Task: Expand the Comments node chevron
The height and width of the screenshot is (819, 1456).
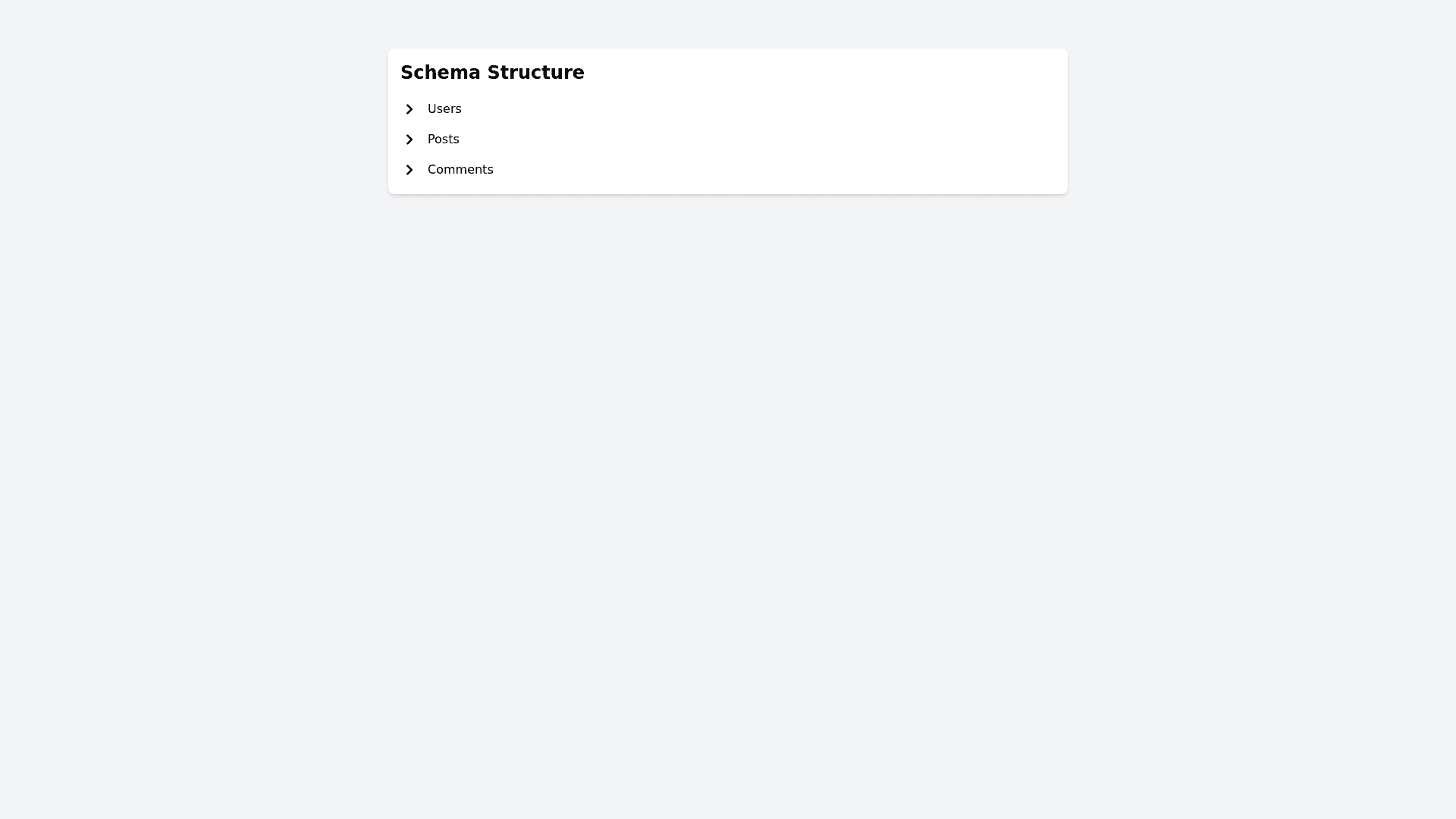Action: pyautogui.click(x=409, y=170)
